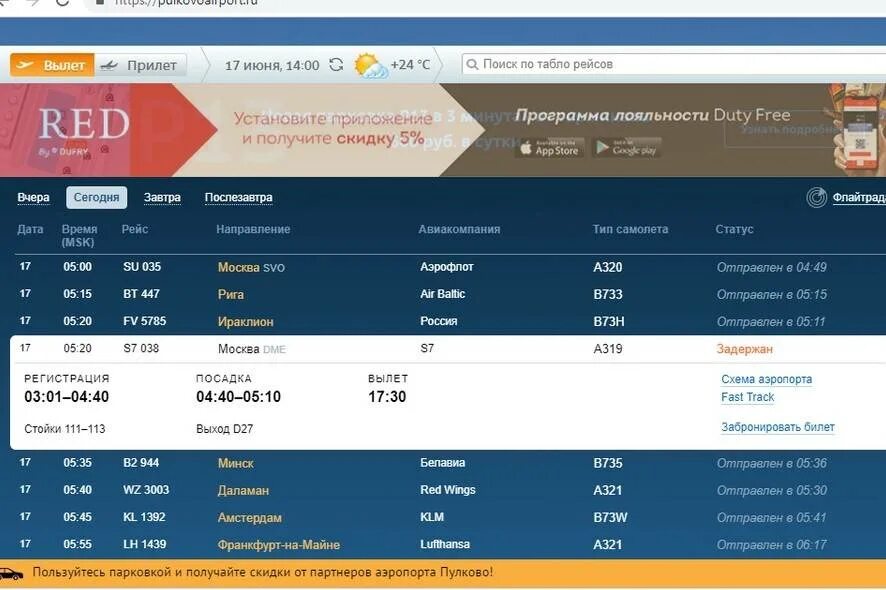Image resolution: width=886 pixels, height=590 pixels.
Task: Click the sun and cloud weather icon
Action: (x=370, y=66)
